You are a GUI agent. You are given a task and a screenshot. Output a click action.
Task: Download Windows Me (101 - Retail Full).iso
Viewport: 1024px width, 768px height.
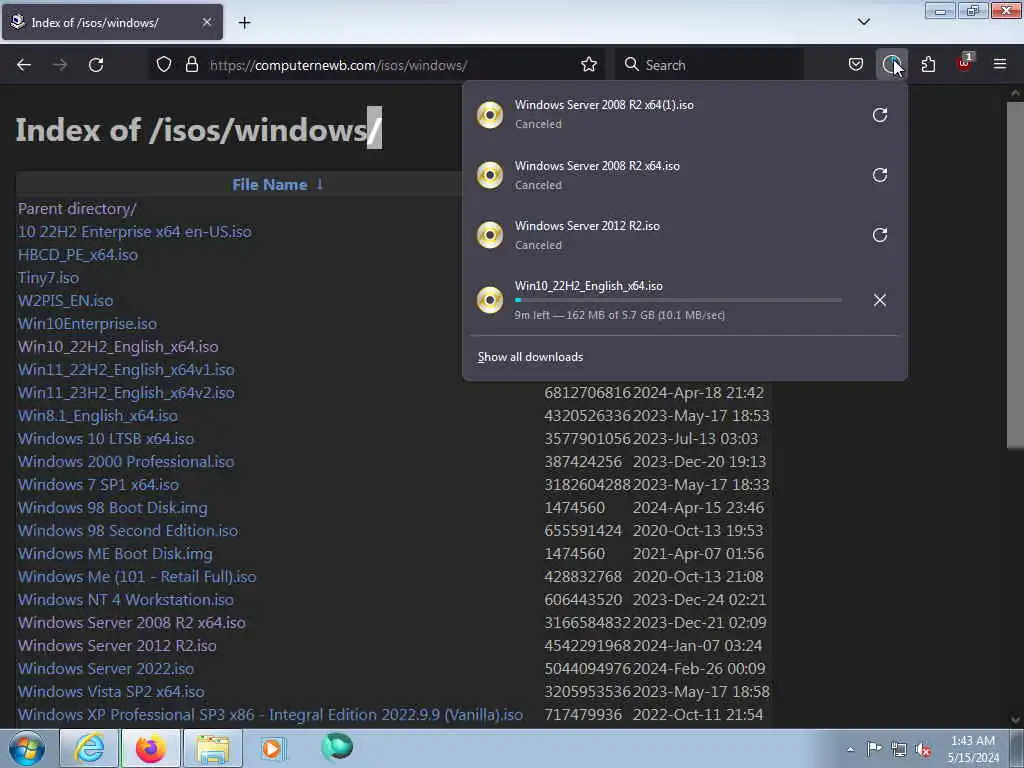[137, 577]
